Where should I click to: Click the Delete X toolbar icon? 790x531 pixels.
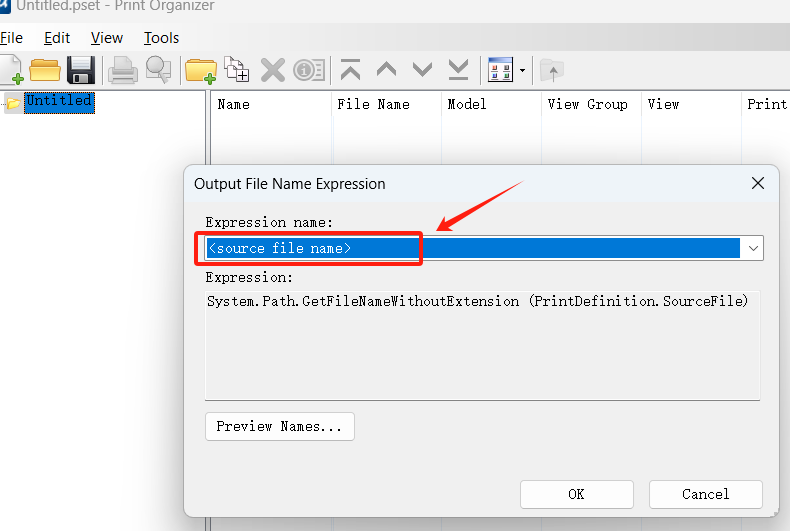(x=272, y=70)
